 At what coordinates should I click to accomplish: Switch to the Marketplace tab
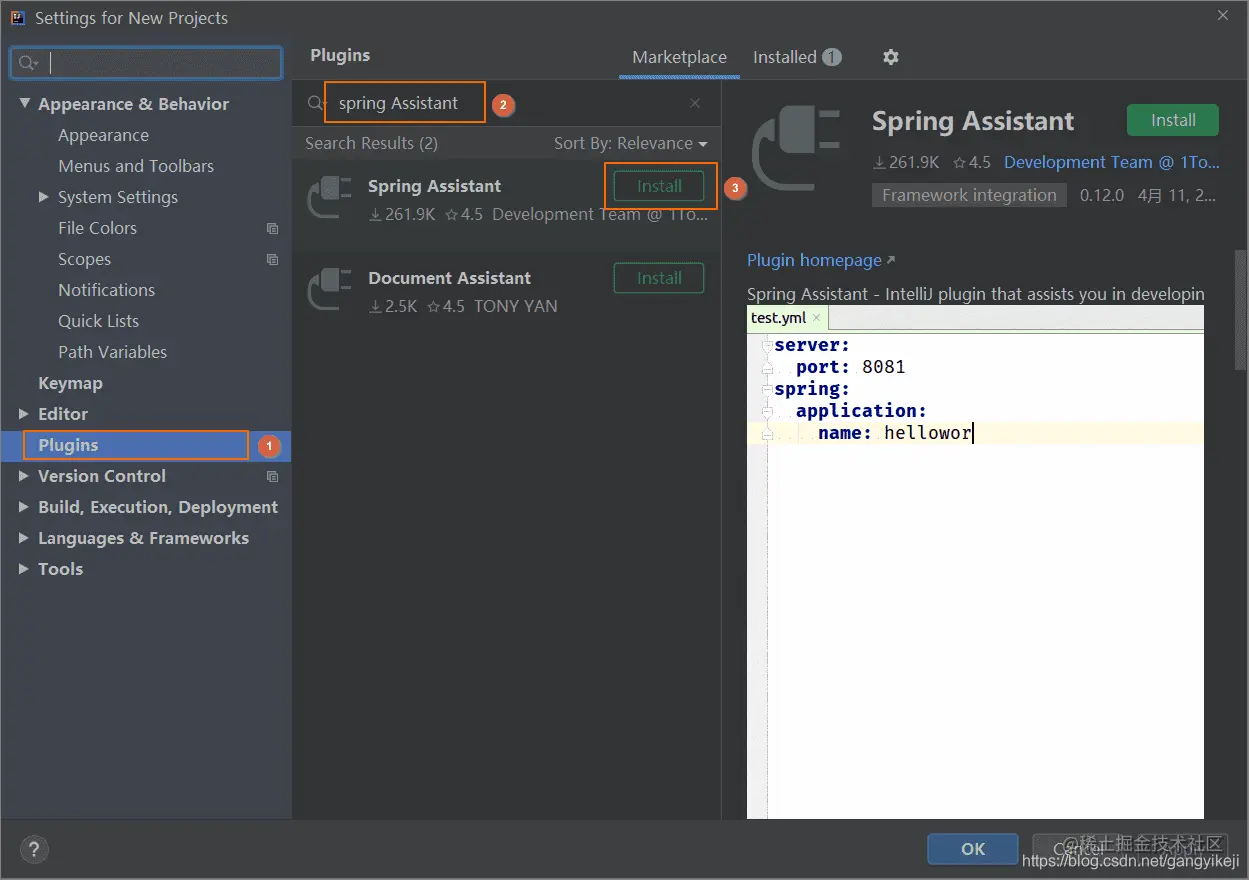[679, 57]
